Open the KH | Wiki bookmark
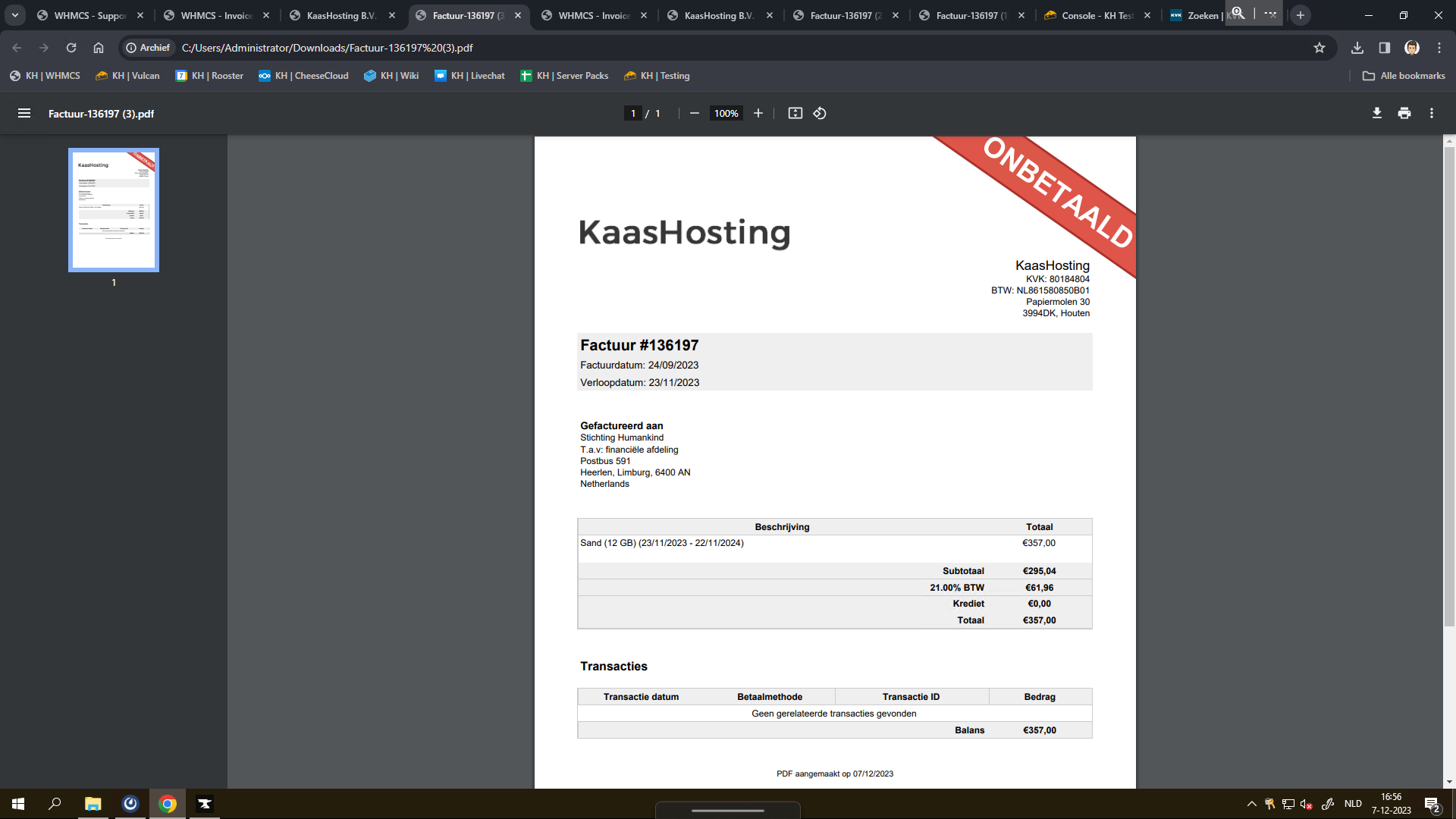 click(x=391, y=76)
